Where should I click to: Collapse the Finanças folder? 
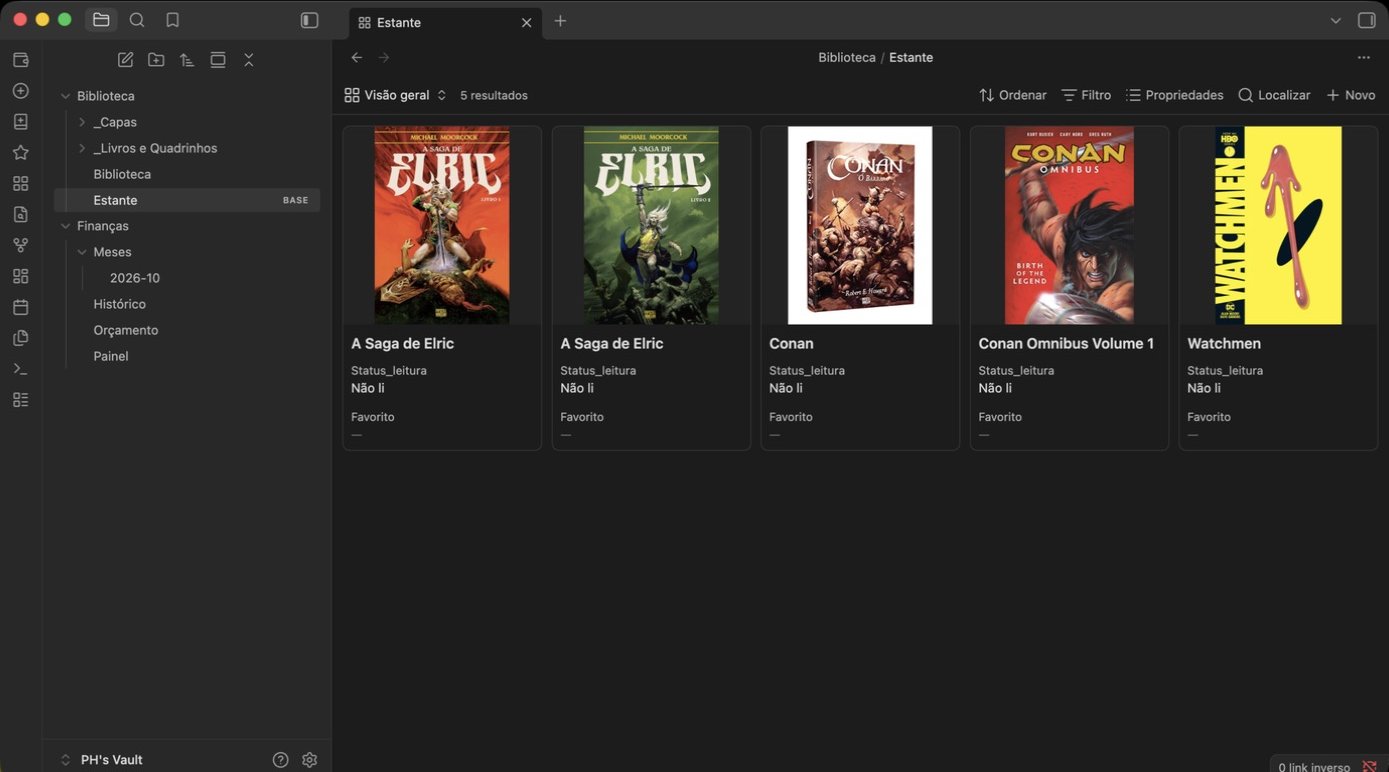click(66, 226)
